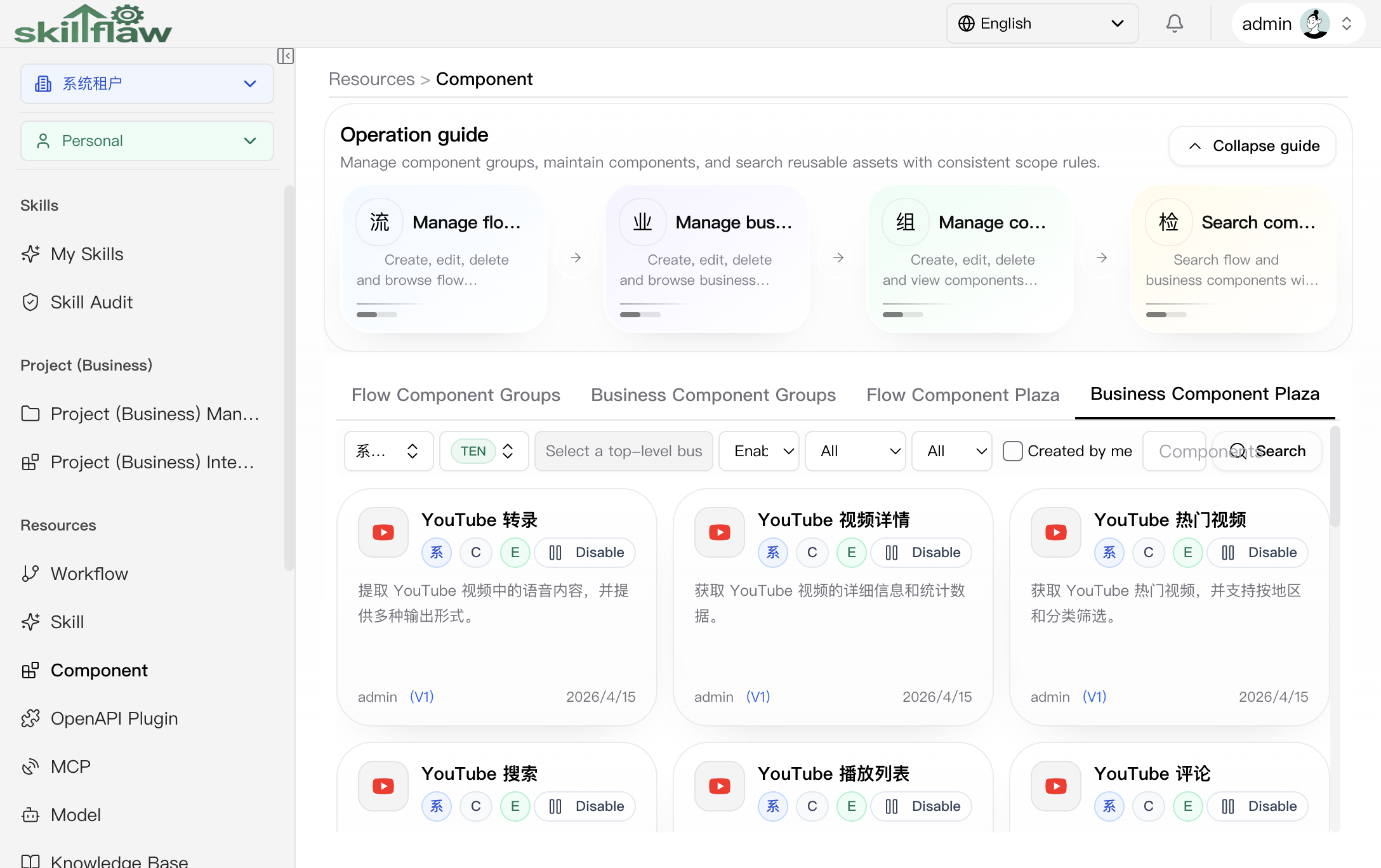Click the Workflow branch icon

click(x=30, y=574)
